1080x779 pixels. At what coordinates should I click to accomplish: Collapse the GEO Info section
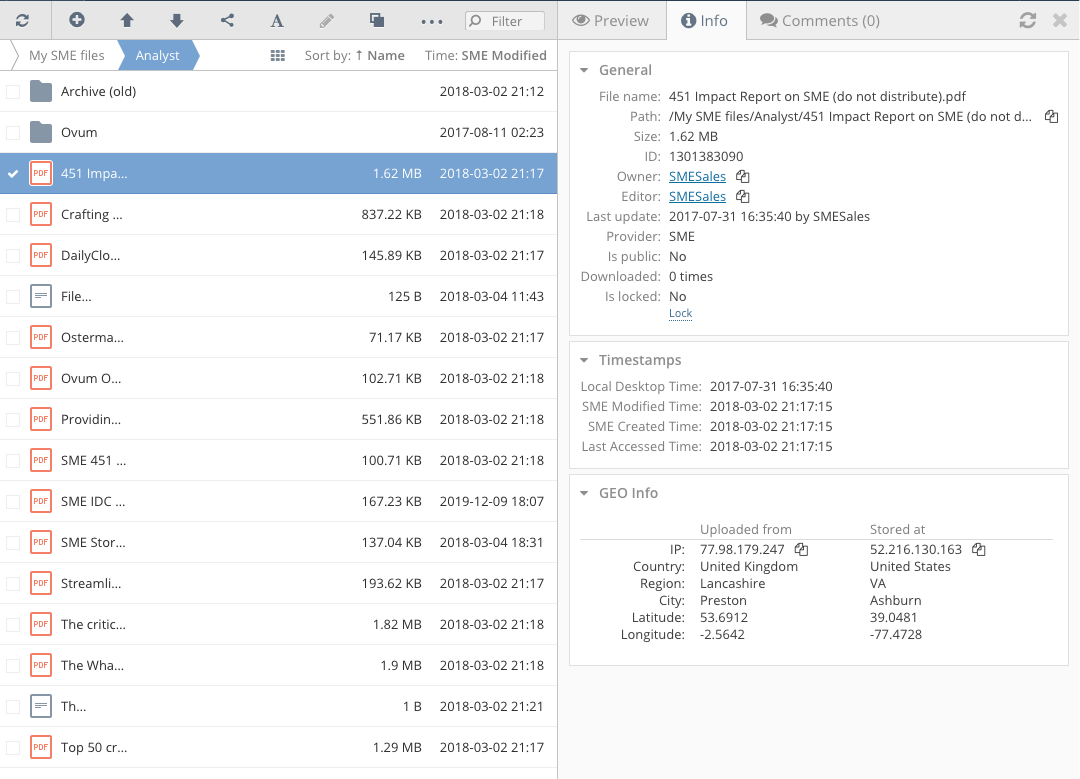[585, 493]
